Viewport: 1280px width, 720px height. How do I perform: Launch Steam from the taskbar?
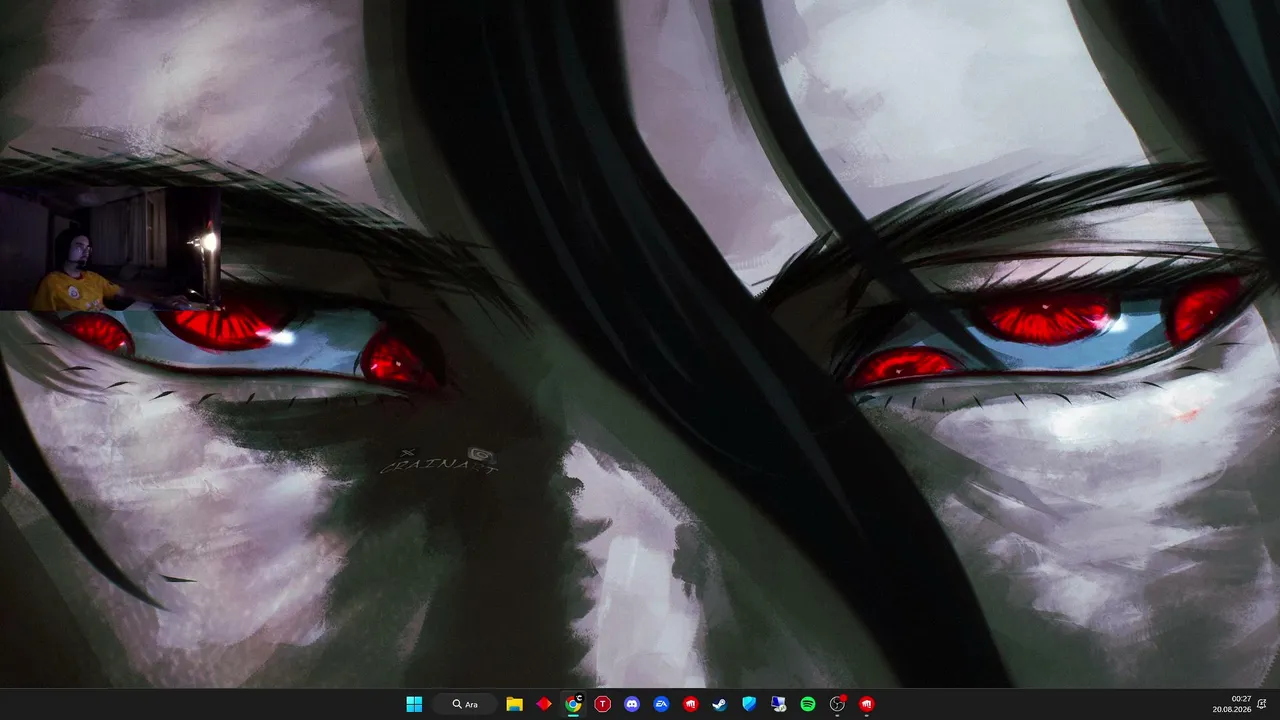click(x=720, y=704)
